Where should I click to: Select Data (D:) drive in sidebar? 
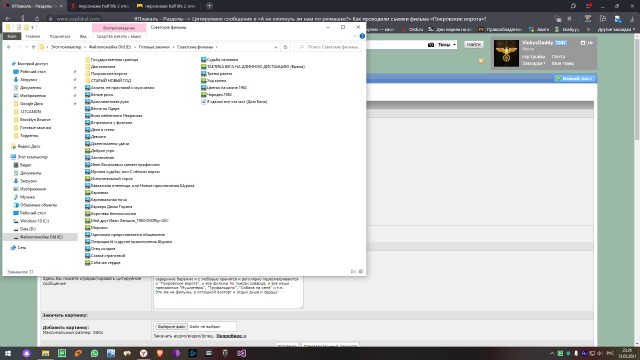[x=27, y=229]
